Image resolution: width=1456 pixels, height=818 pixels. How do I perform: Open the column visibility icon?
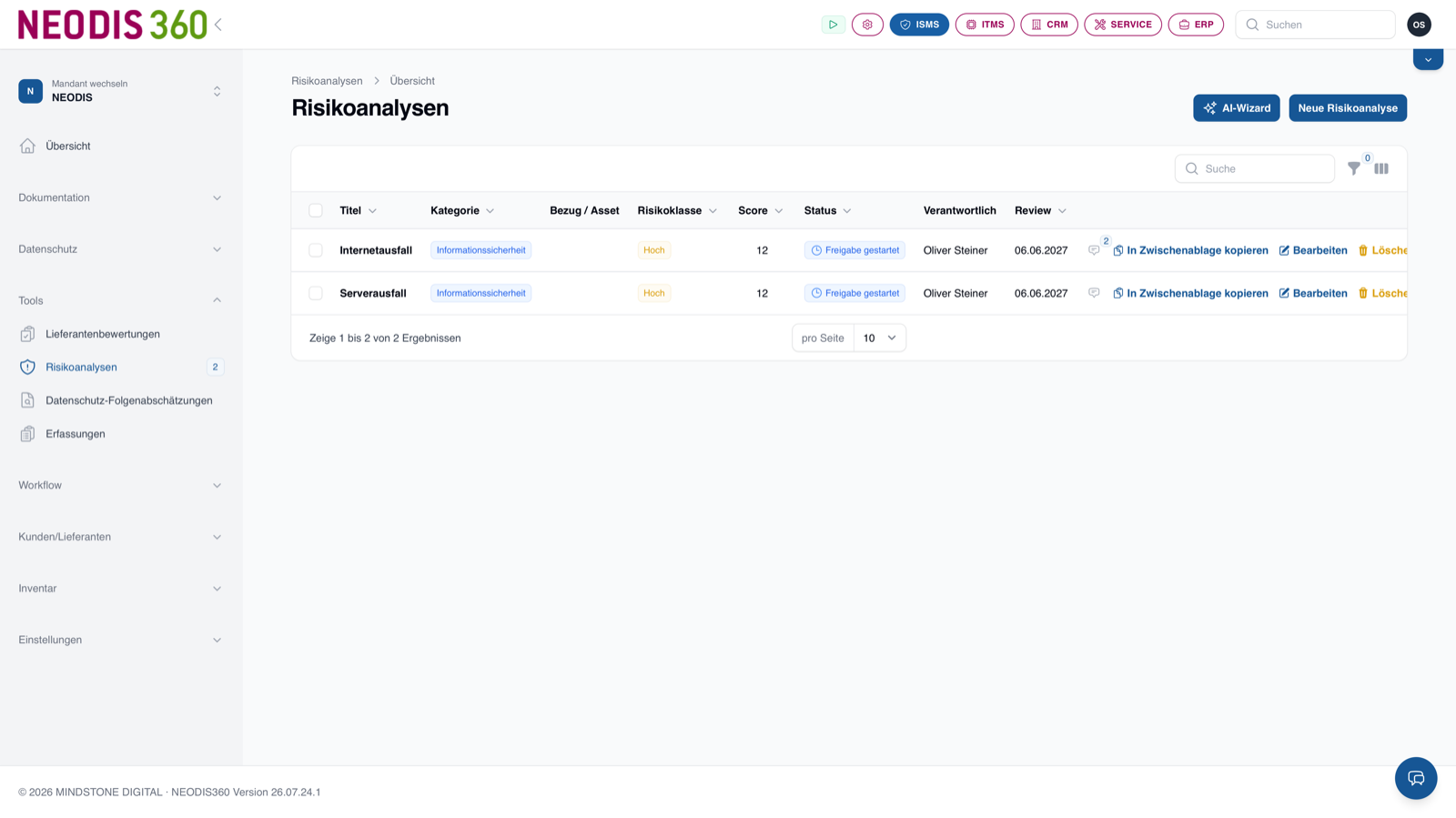(x=1381, y=168)
